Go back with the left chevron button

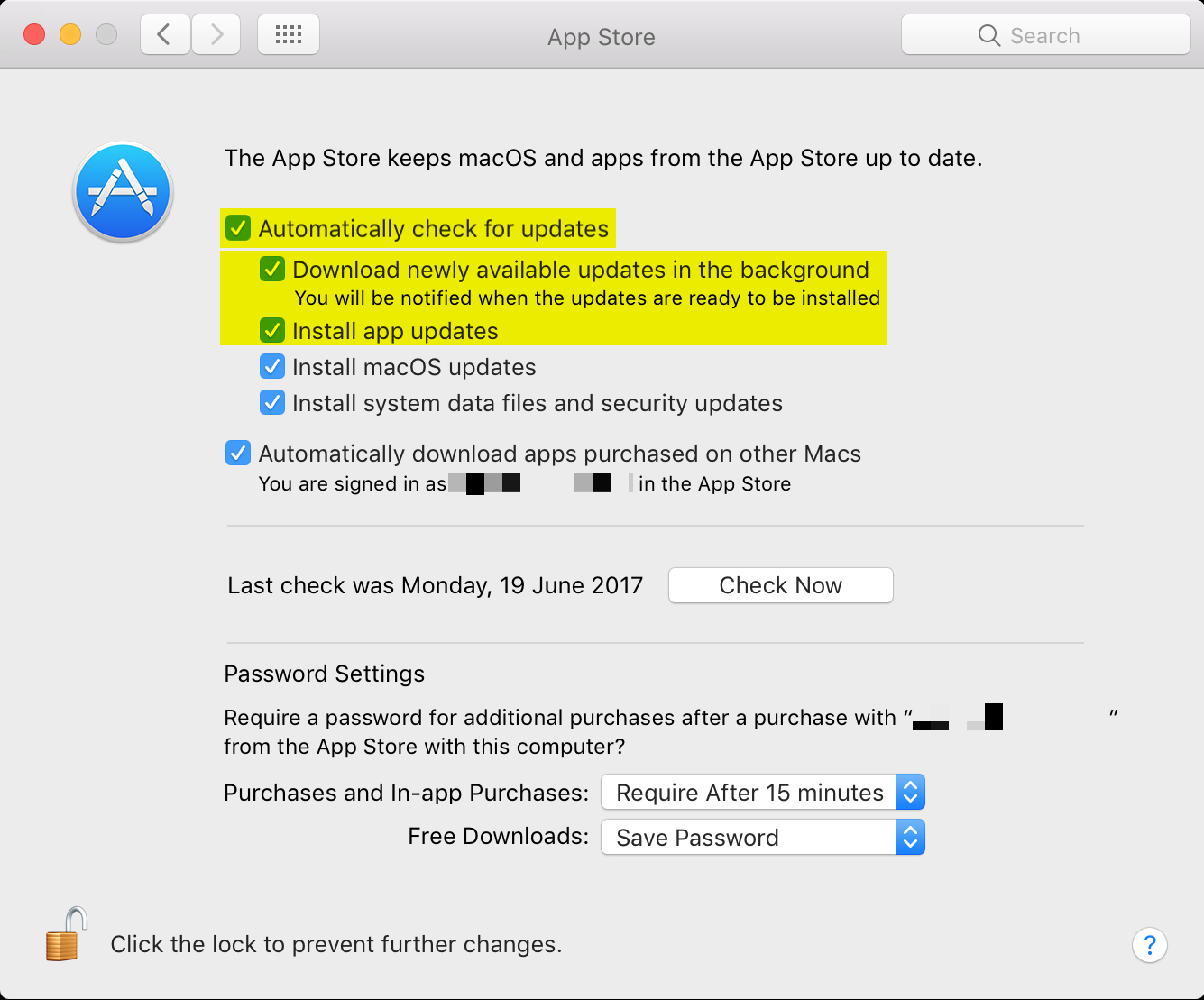tap(165, 35)
